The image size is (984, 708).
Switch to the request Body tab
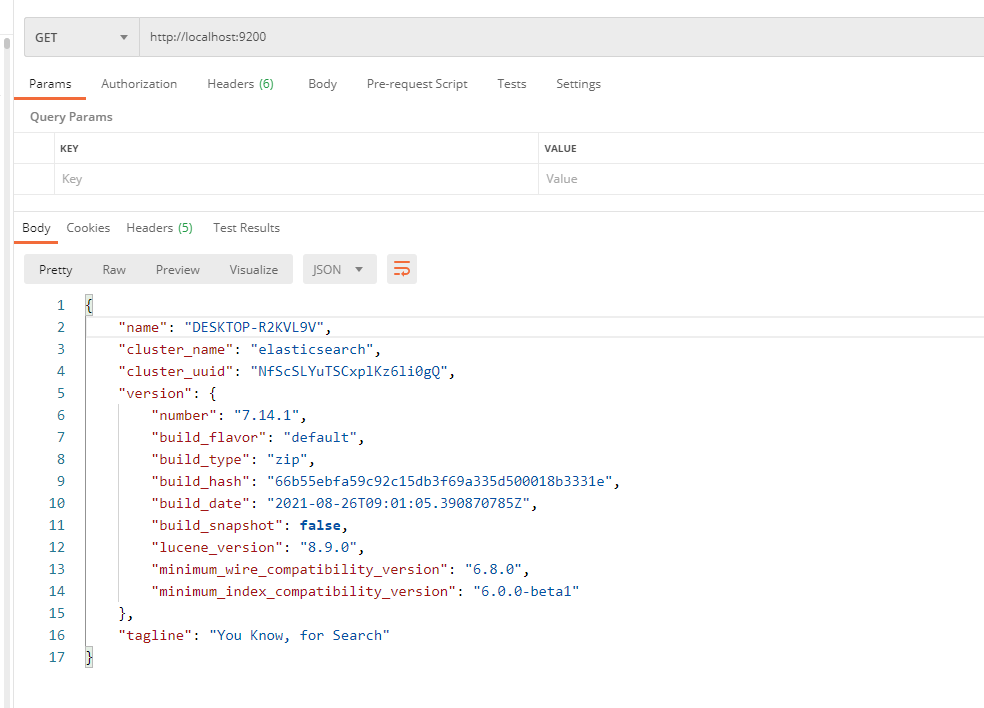click(x=323, y=84)
